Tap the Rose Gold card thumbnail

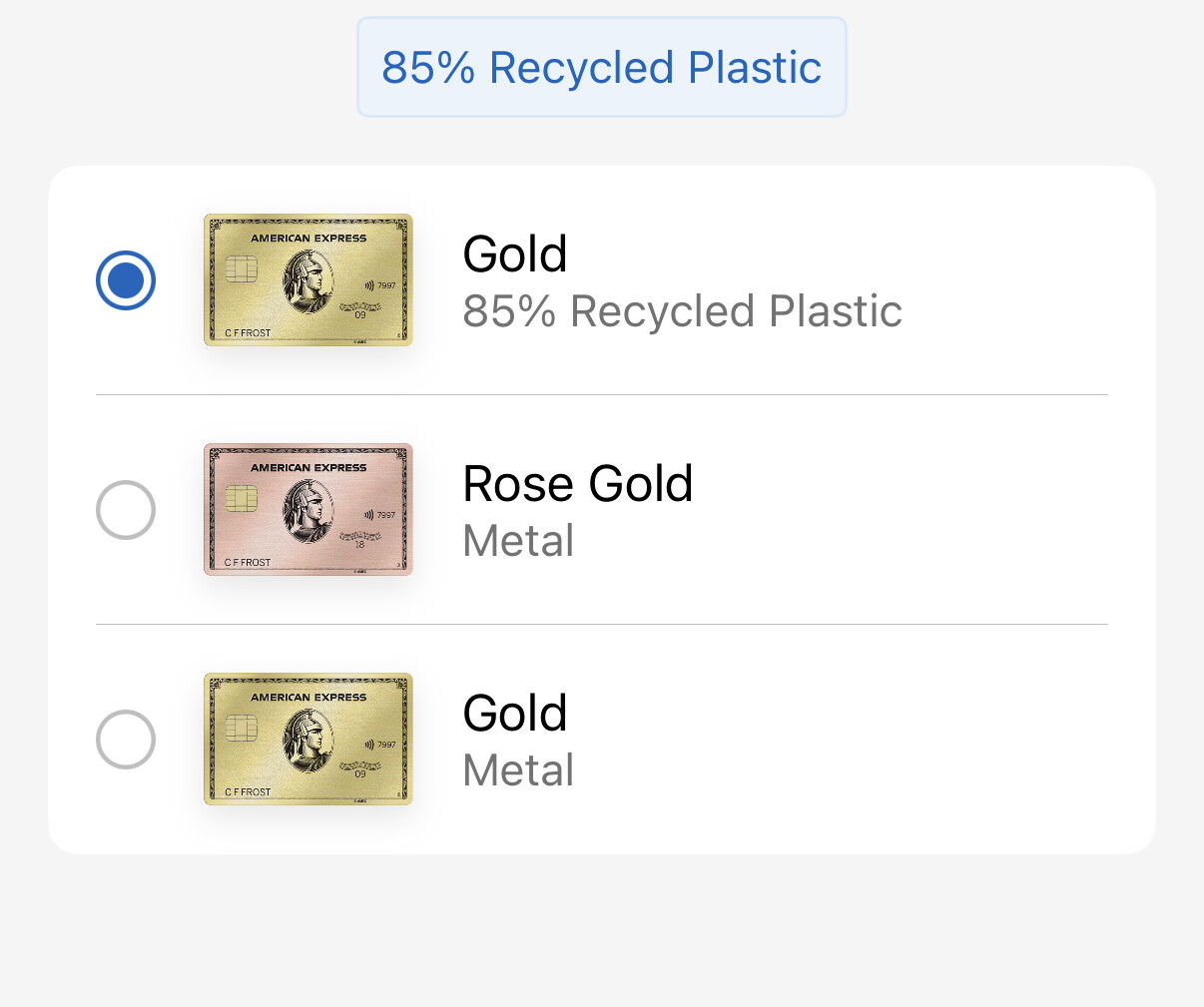click(307, 510)
